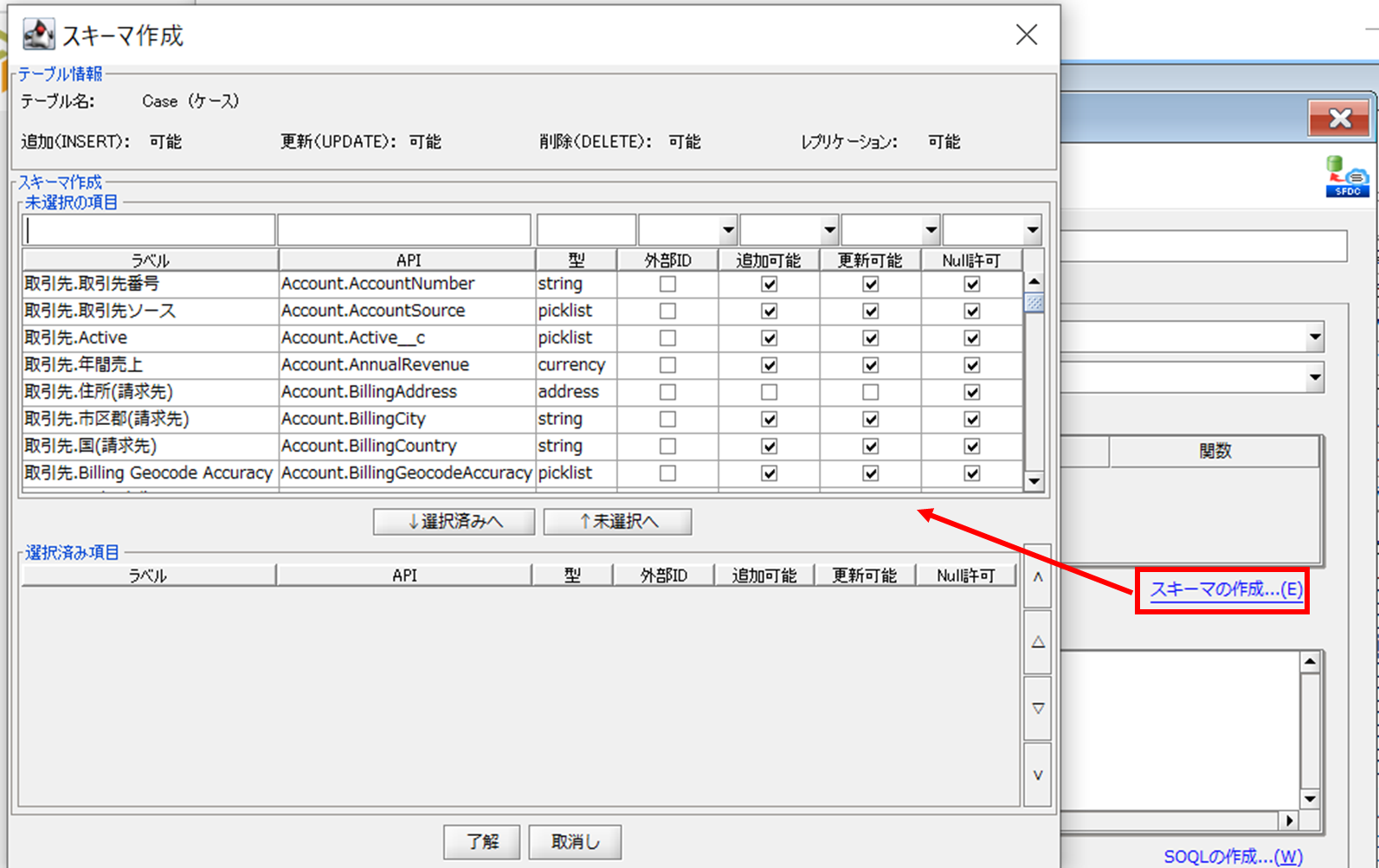Viewport: 1379px width, 868px height.
Task: Move selected item to top (∧ button)
Action: click(1037, 577)
